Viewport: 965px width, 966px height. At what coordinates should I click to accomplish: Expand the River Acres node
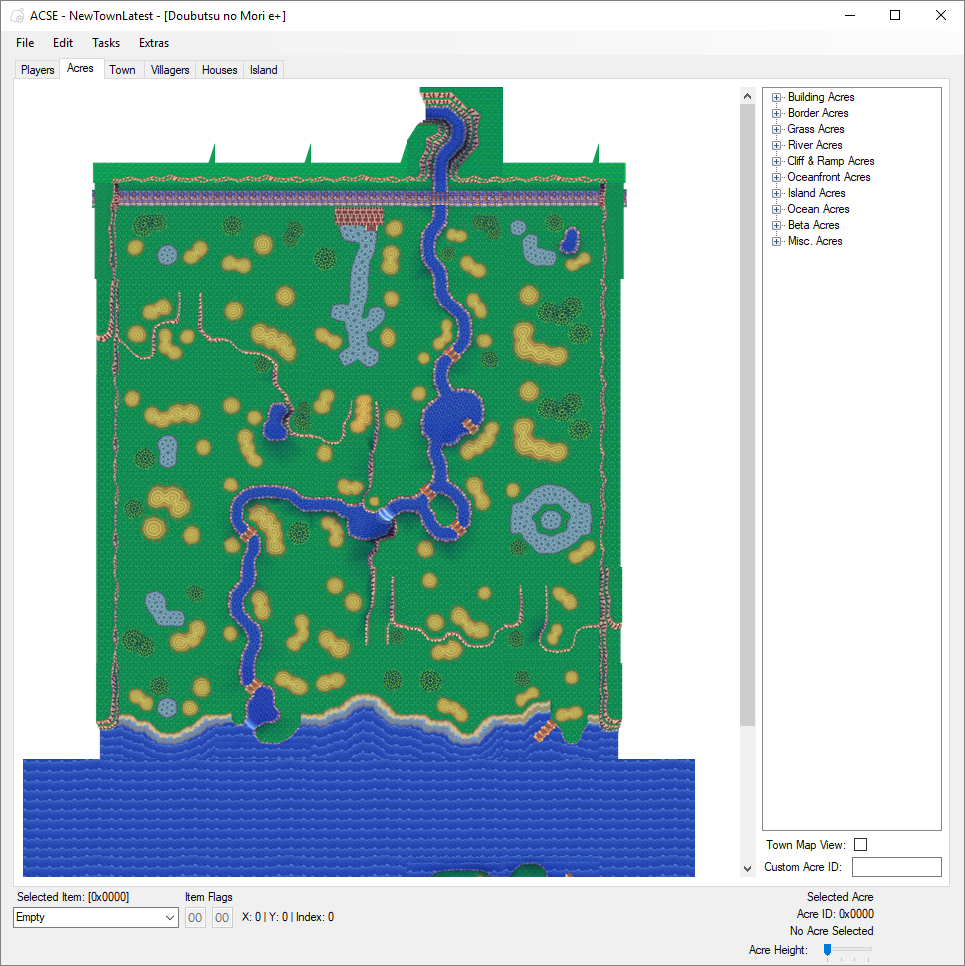click(x=776, y=145)
